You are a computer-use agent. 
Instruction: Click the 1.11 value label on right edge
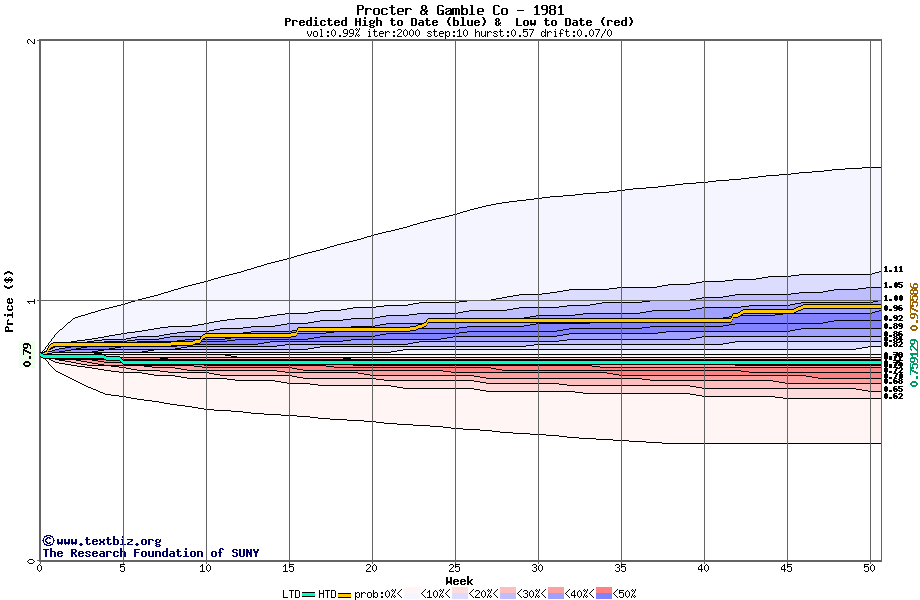coord(893,269)
